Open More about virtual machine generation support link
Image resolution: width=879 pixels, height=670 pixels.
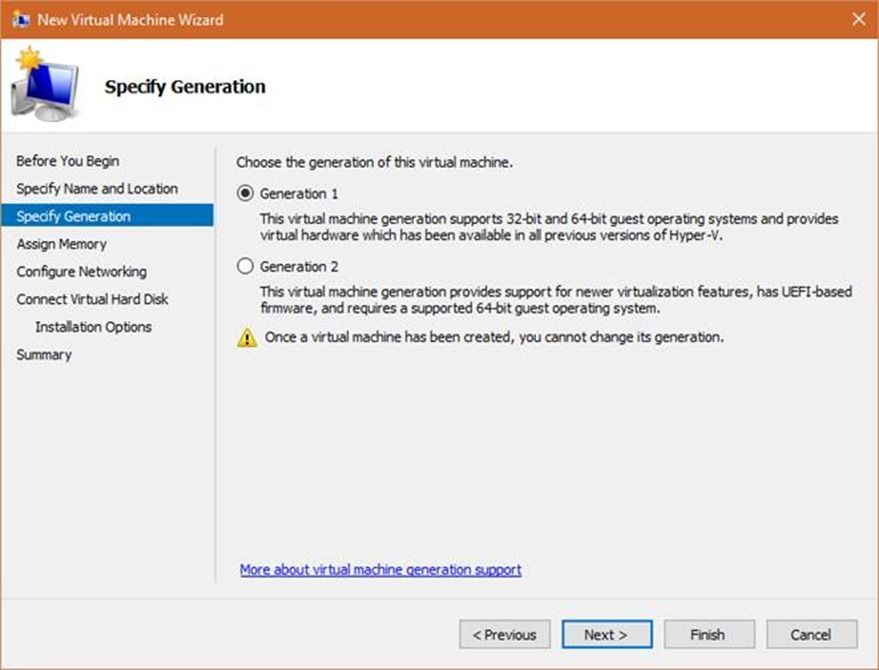point(381,570)
